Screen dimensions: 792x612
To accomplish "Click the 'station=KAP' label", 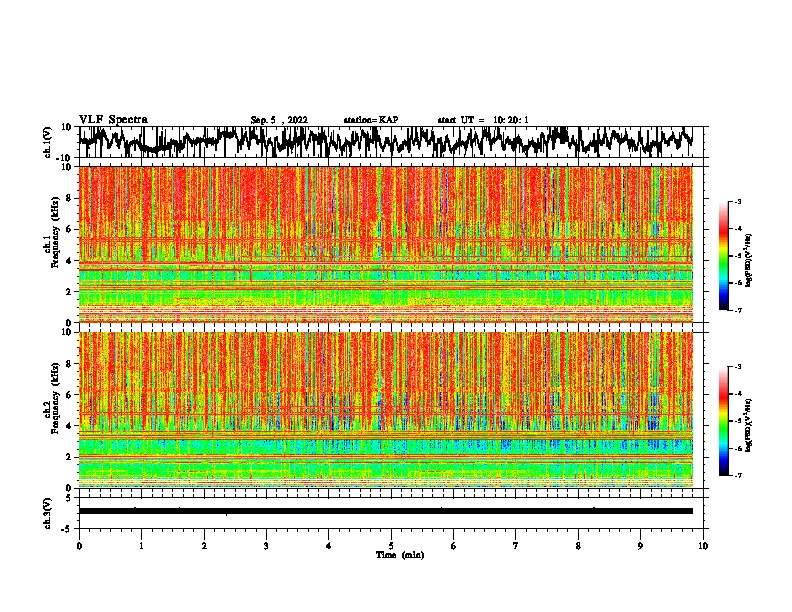I will tap(371, 120).
